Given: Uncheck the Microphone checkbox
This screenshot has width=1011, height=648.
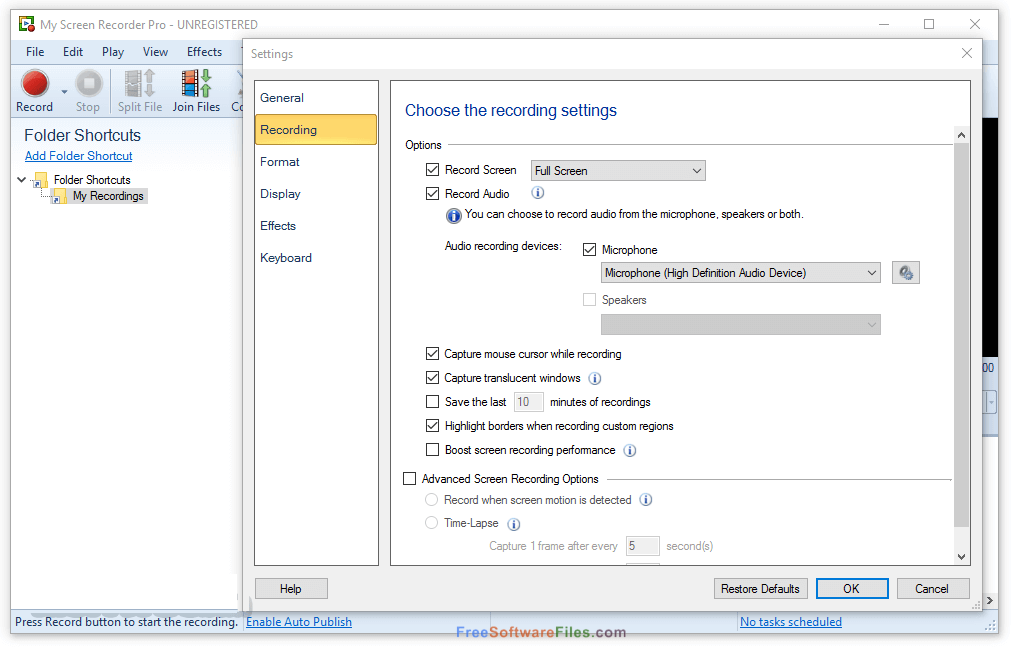Looking at the screenshot, I should pyautogui.click(x=589, y=250).
